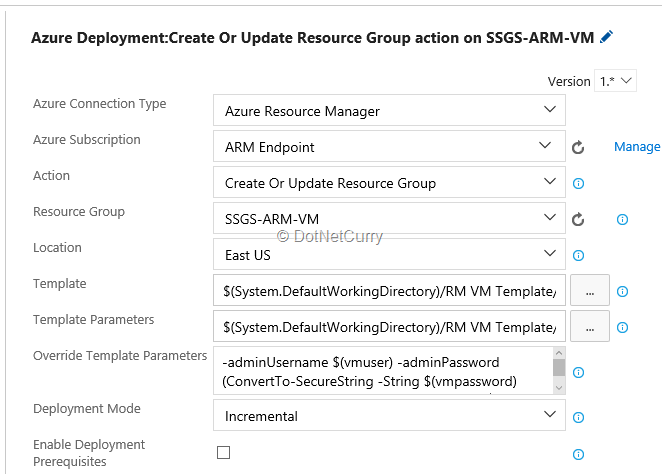Show info for Deployment Mode
The width and height of the screenshot is (662, 474).
tap(578, 417)
